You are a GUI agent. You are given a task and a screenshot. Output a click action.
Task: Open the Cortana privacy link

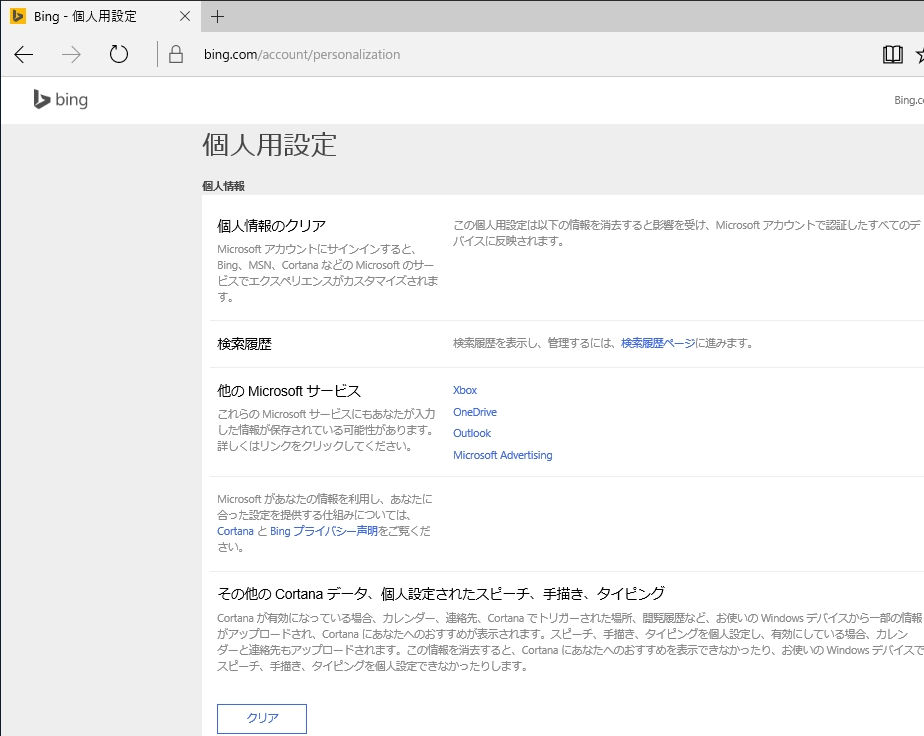coord(235,531)
